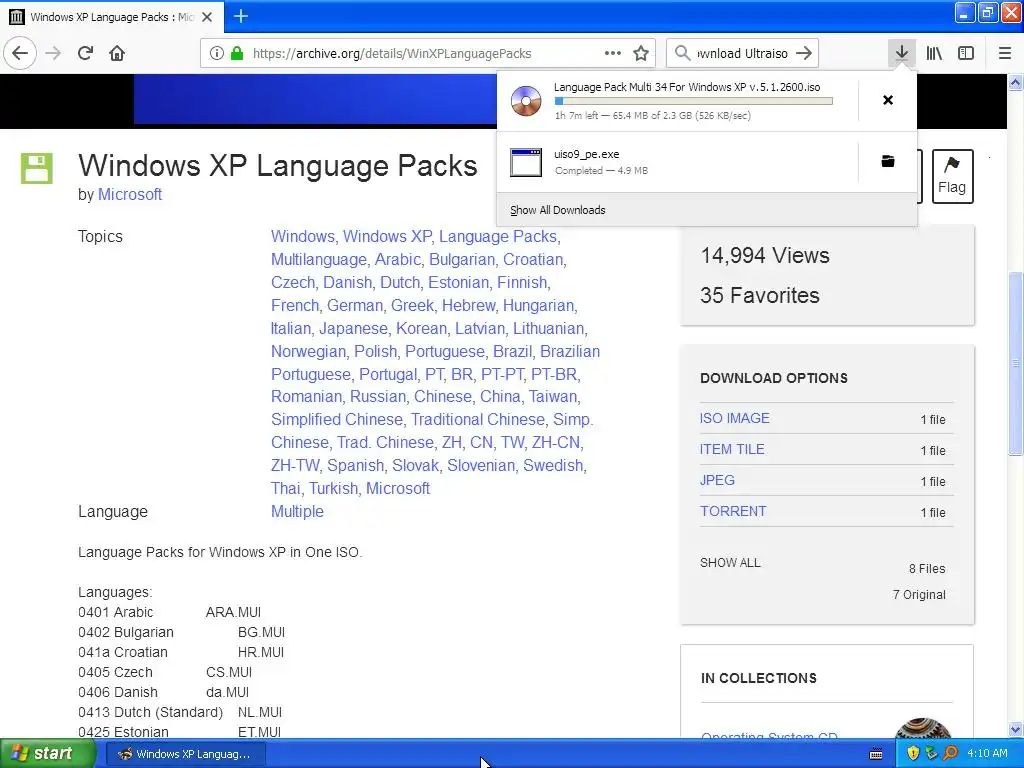Open the Windows XP topic link

[387, 236]
